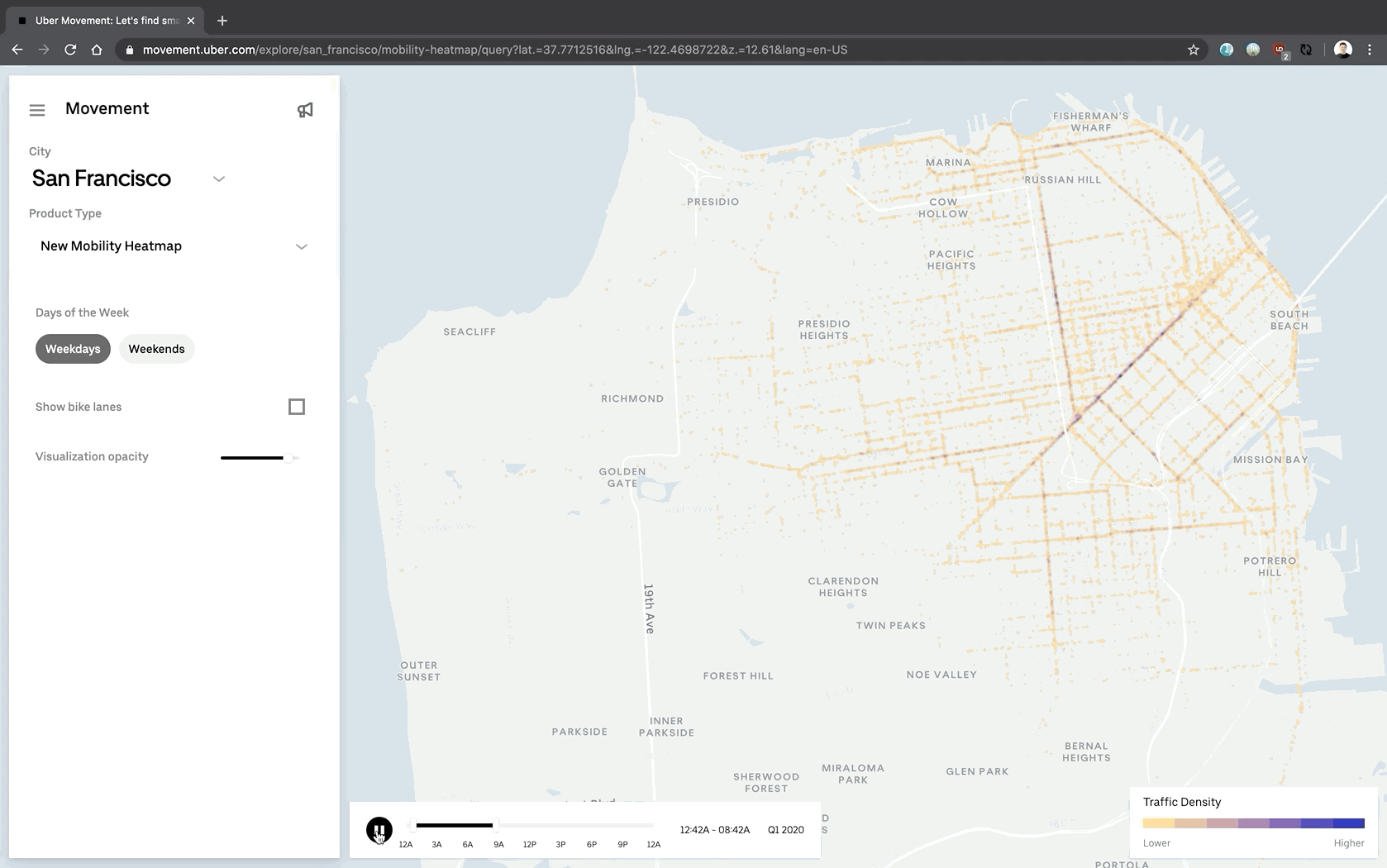This screenshot has height=868, width=1387.
Task: Enable the Show bike lanes checkbox
Action: pyautogui.click(x=297, y=407)
